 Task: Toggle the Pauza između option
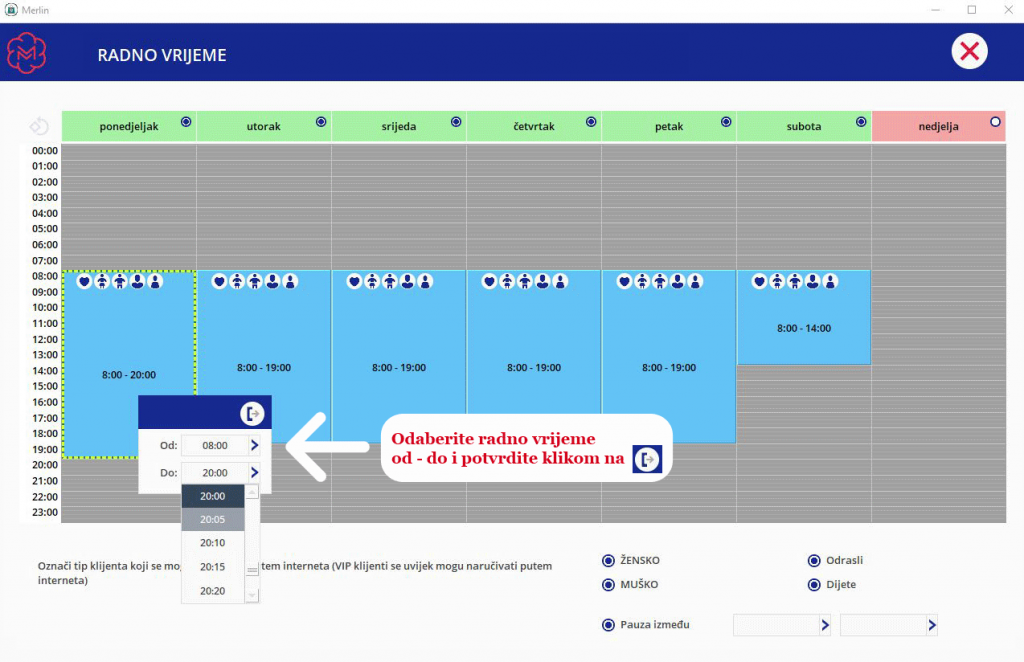(608, 625)
